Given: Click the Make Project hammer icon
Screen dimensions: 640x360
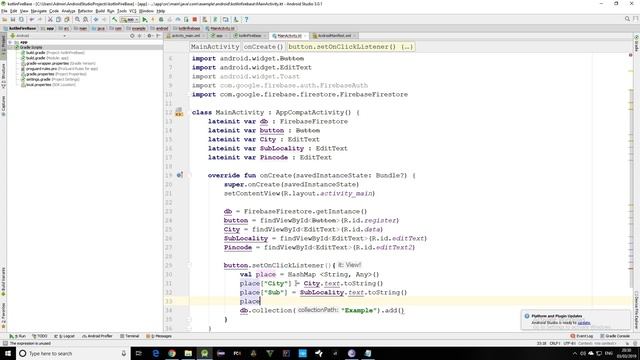Looking at the screenshot, I should pyautogui.click(x=115, y=20).
